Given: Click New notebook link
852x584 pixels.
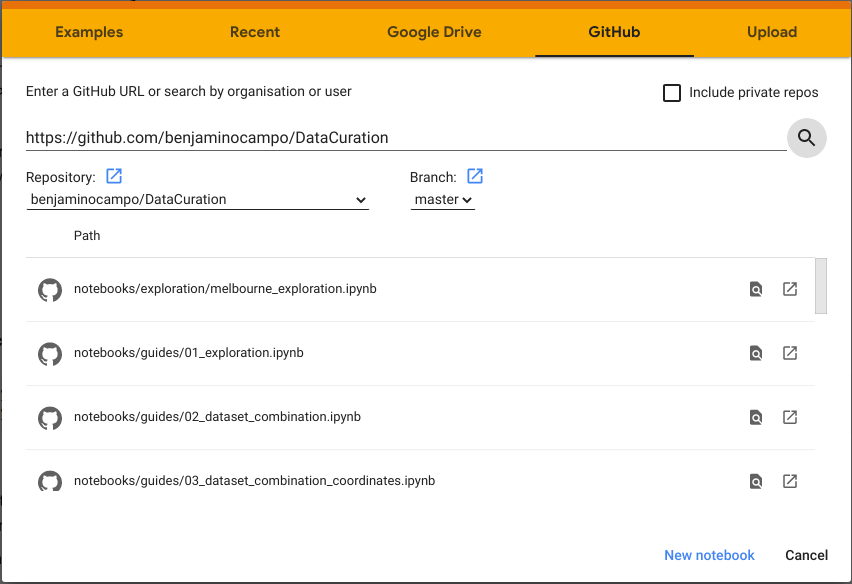Looking at the screenshot, I should tap(709, 555).
